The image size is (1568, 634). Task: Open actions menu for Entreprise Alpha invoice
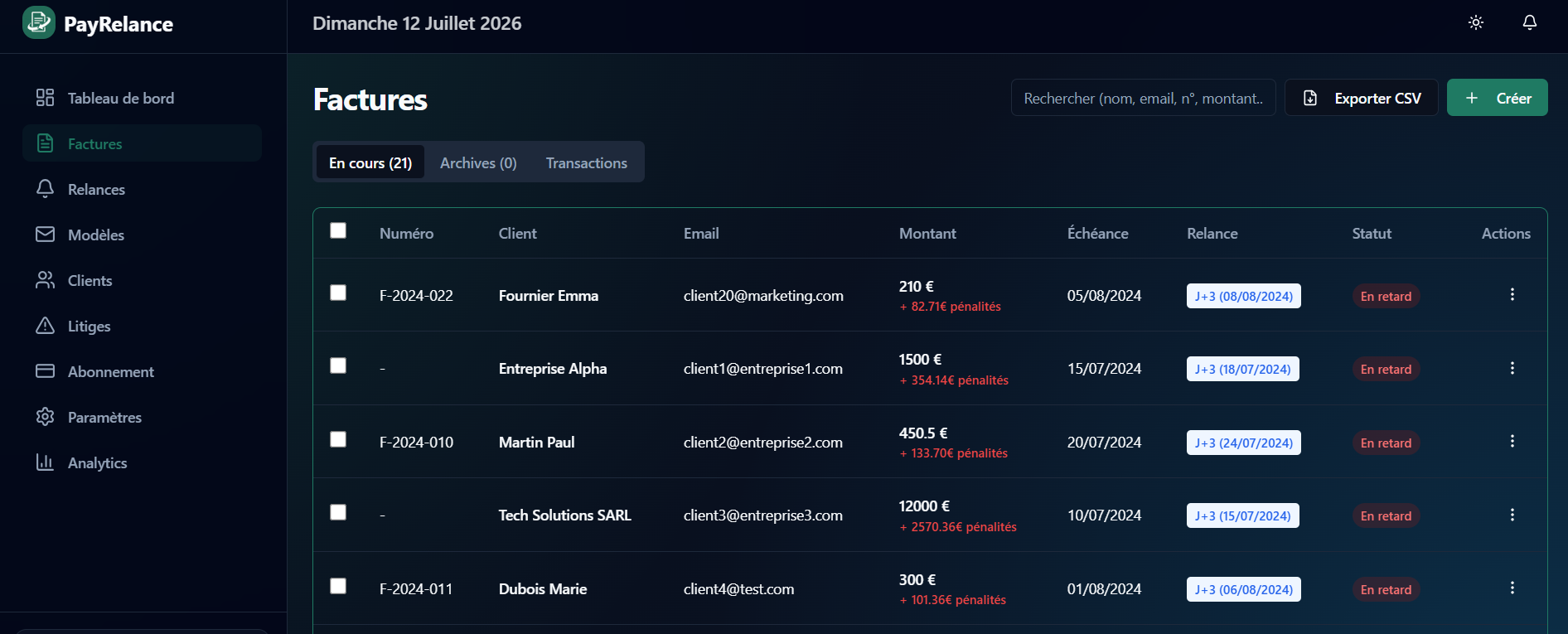[x=1512, y=368]
